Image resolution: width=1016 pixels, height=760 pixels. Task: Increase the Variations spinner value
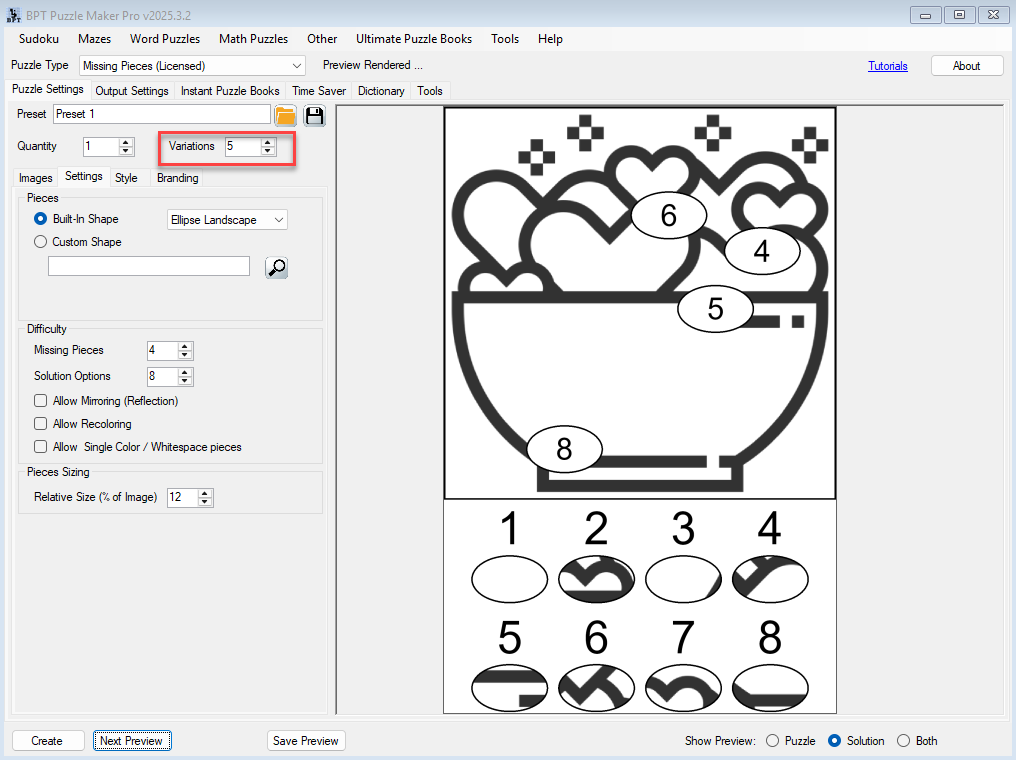click(267, 142)
